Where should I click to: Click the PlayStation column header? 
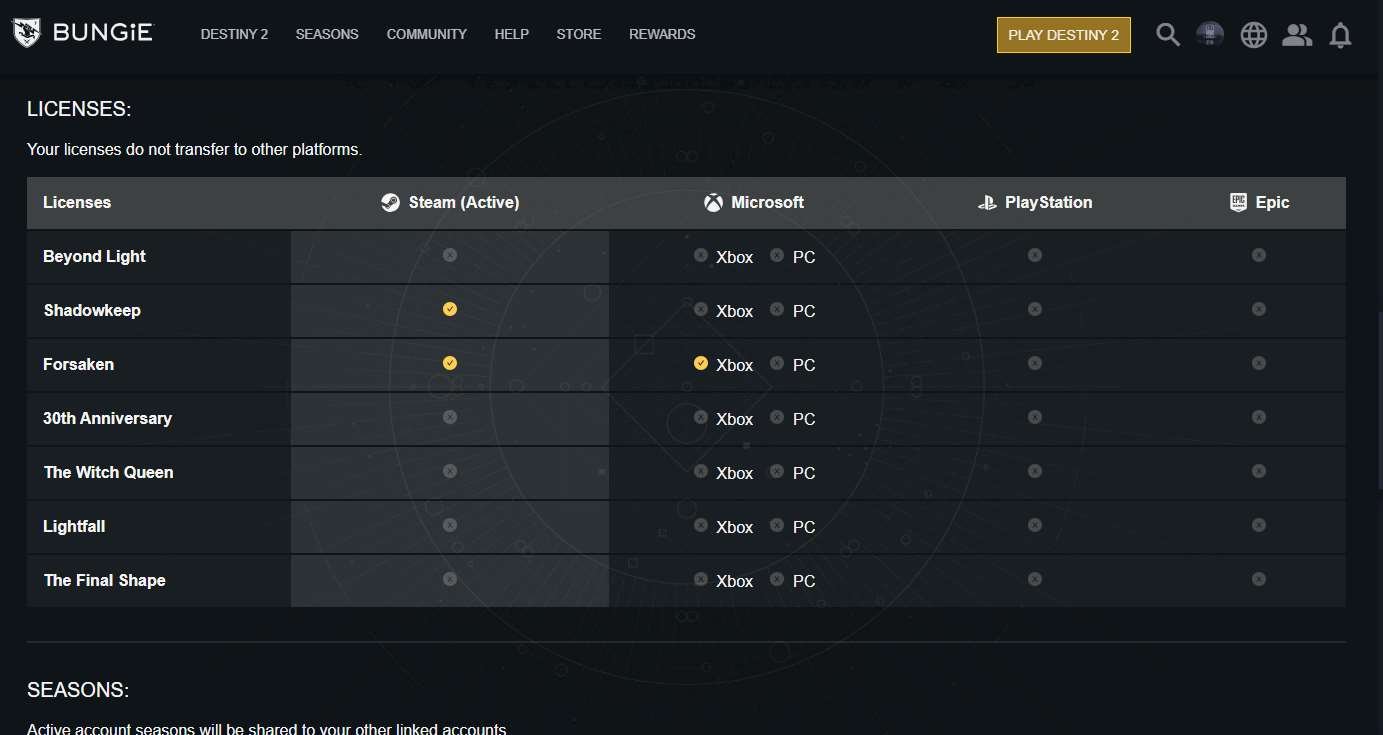(1035, 203)
